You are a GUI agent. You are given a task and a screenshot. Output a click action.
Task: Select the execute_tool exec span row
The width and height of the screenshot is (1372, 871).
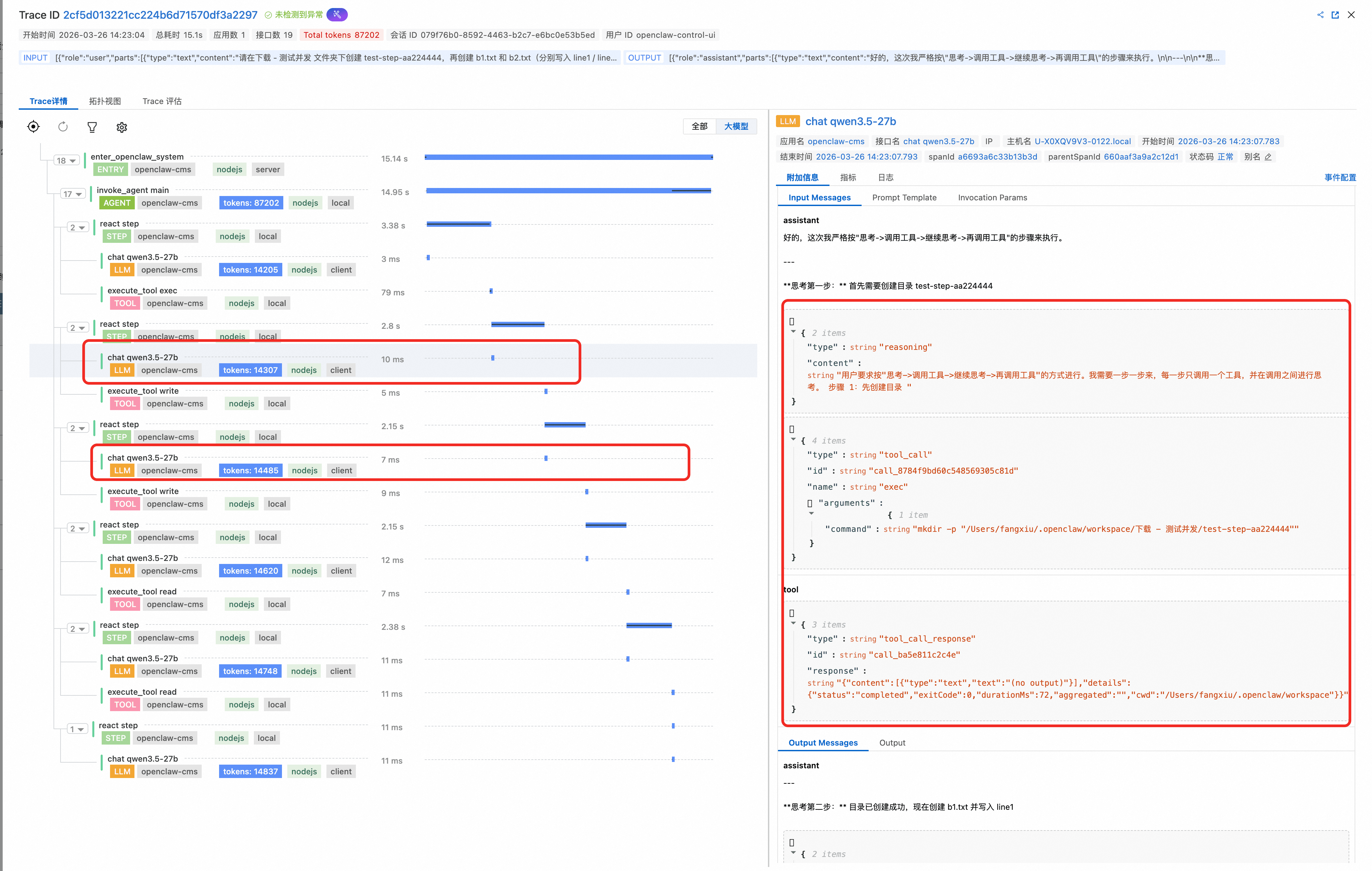[142, 291]
